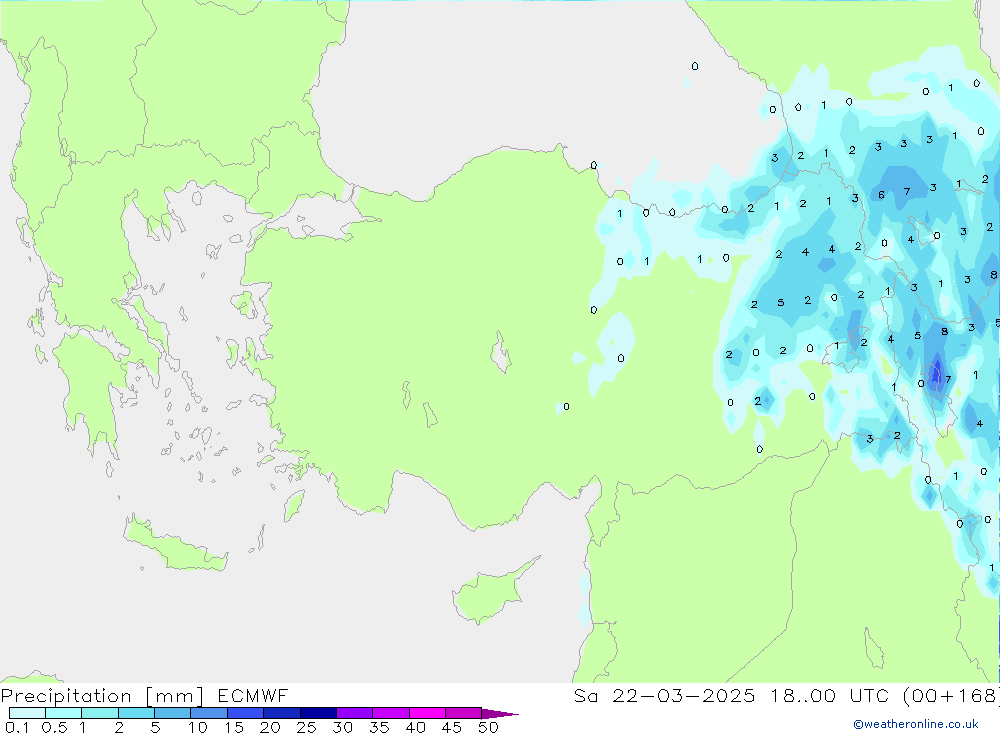Click the '50' legend scale label
Viewport: 1000px width, 733px height.
point(489,727)
